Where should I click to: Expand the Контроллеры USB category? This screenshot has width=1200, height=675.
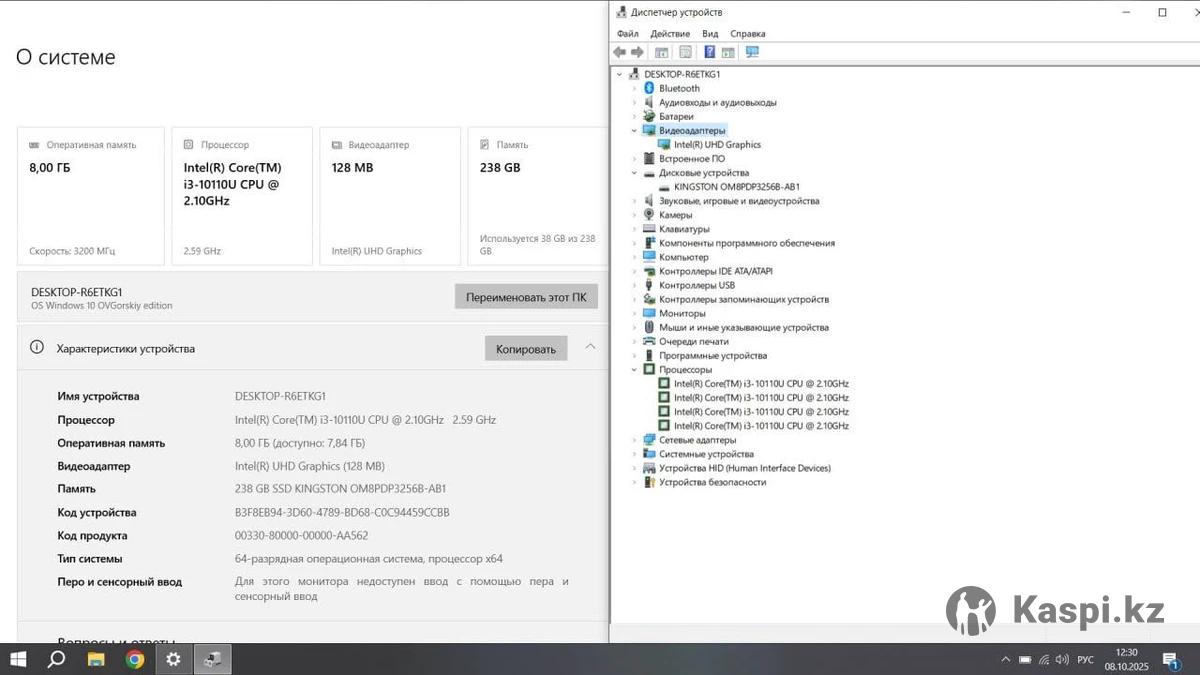coord(634,285)
